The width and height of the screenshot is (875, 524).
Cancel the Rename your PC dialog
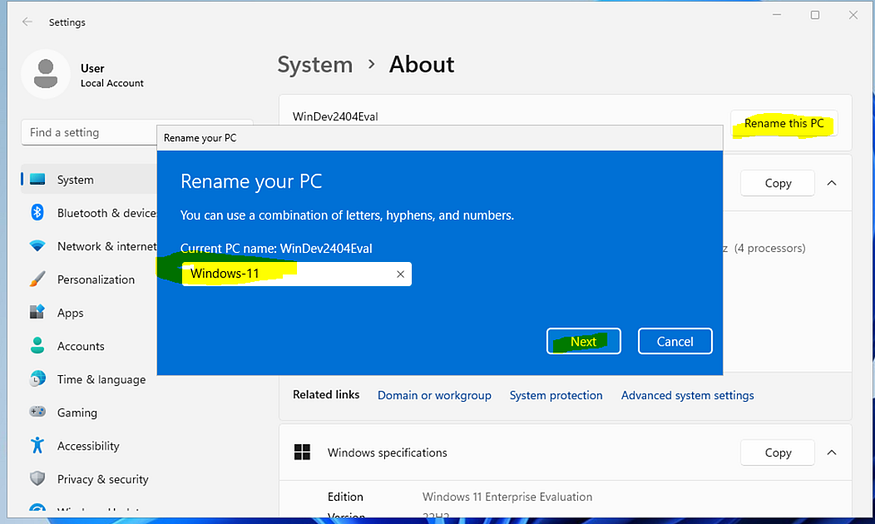[675, 341]
